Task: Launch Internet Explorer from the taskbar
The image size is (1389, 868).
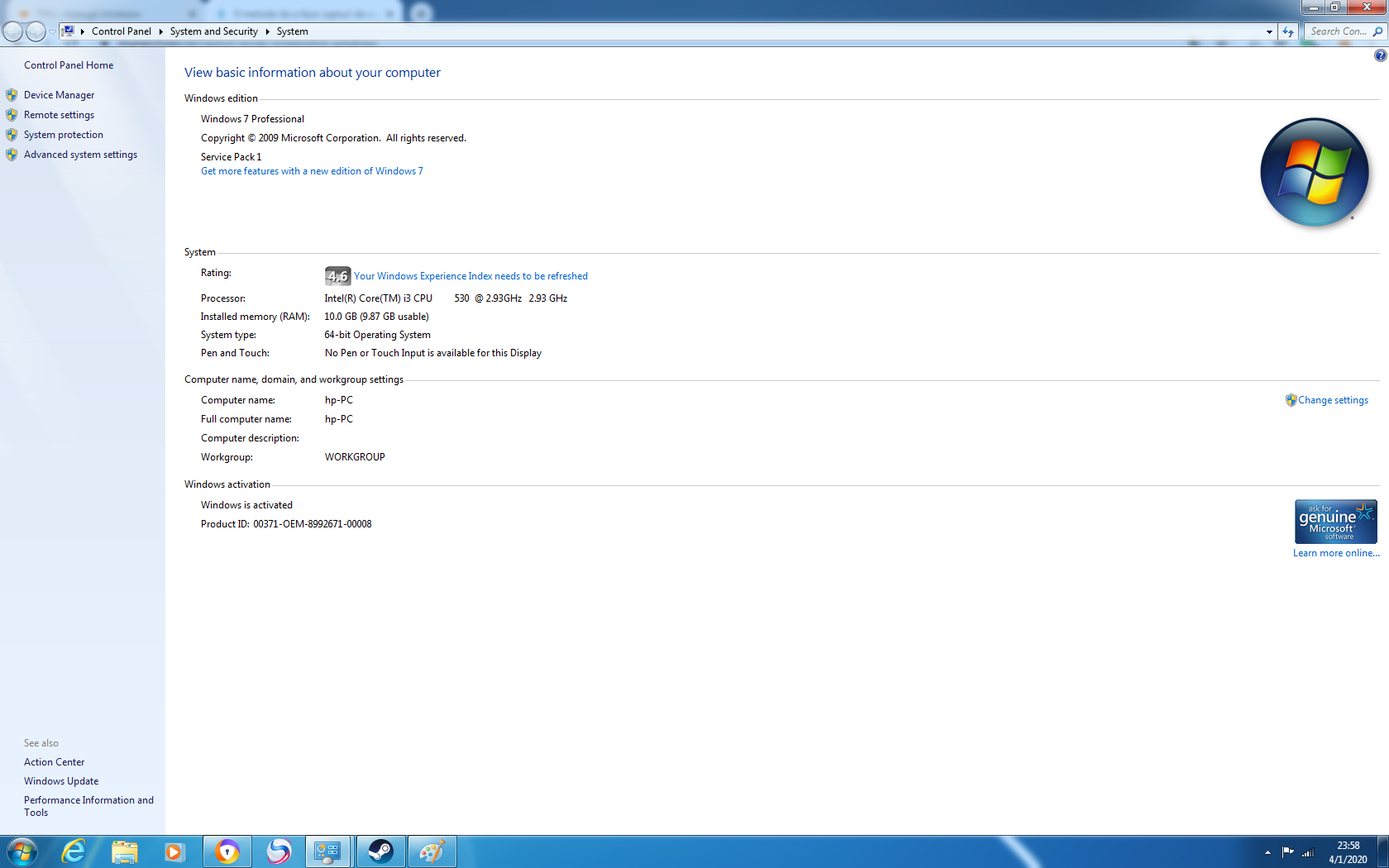Action: [x=74, y=851]
